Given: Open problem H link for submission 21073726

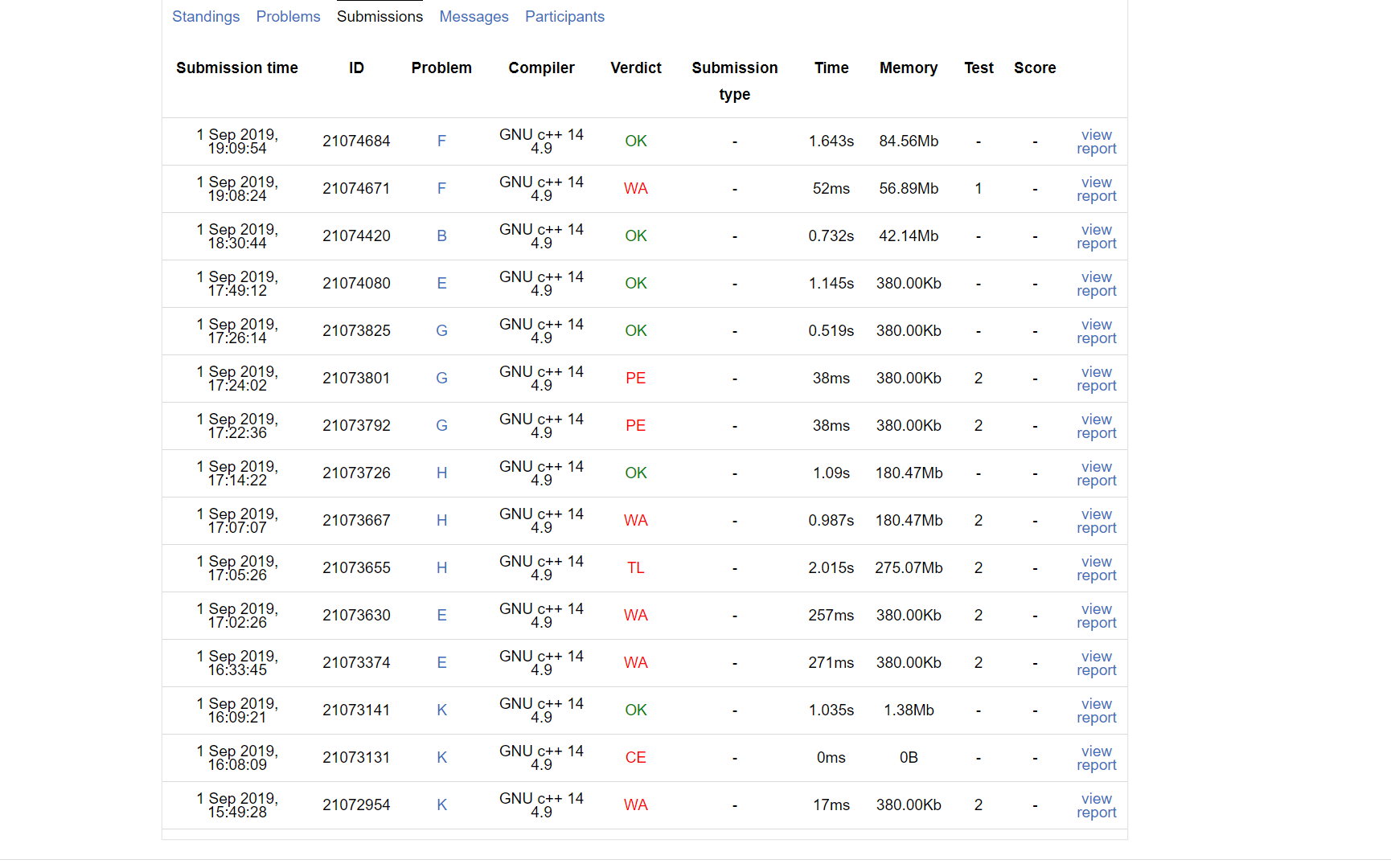Looking at the screenshot, I should [x=441, y=473].
